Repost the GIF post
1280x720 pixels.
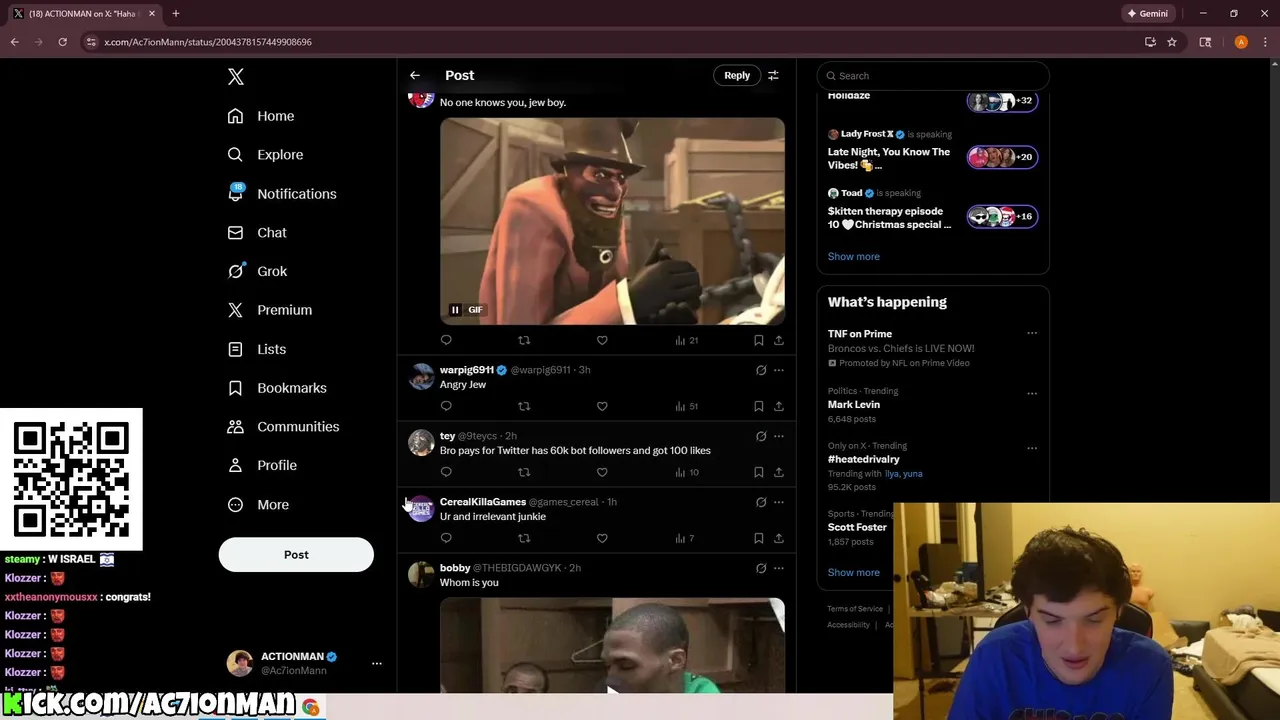[524, 340]
